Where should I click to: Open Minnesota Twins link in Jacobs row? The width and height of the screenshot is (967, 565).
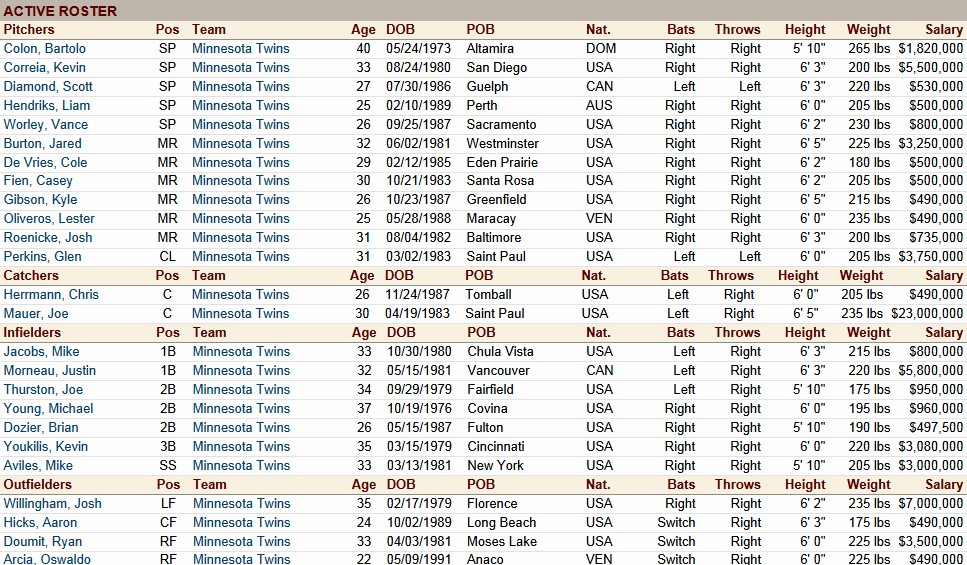pyautogui.click(x=241, y=352)
